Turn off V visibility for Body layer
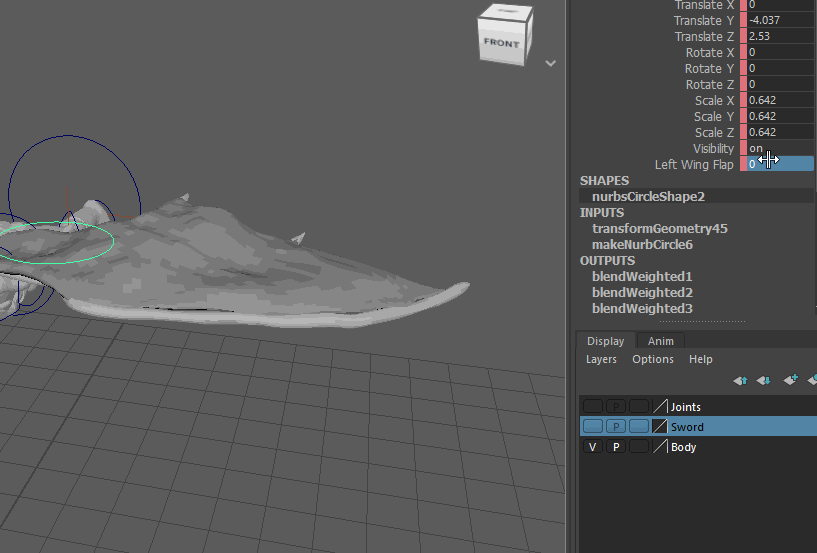The image size is (817, 553). (592, 447)
